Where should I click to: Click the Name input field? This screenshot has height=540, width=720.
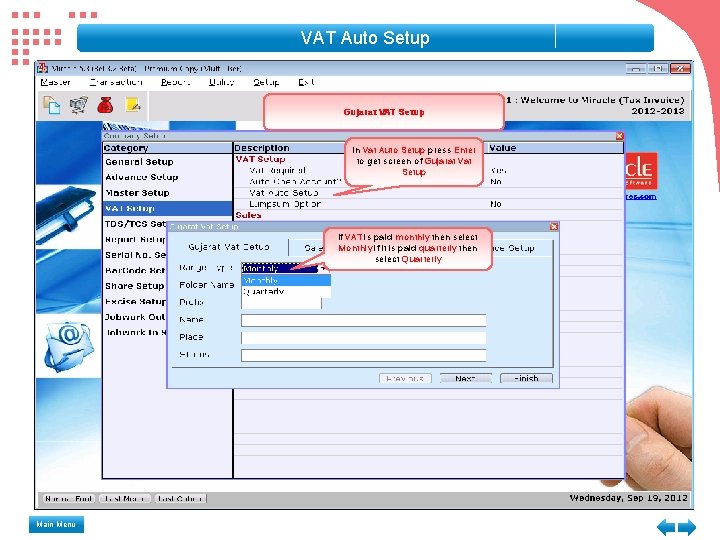(363, 320)
